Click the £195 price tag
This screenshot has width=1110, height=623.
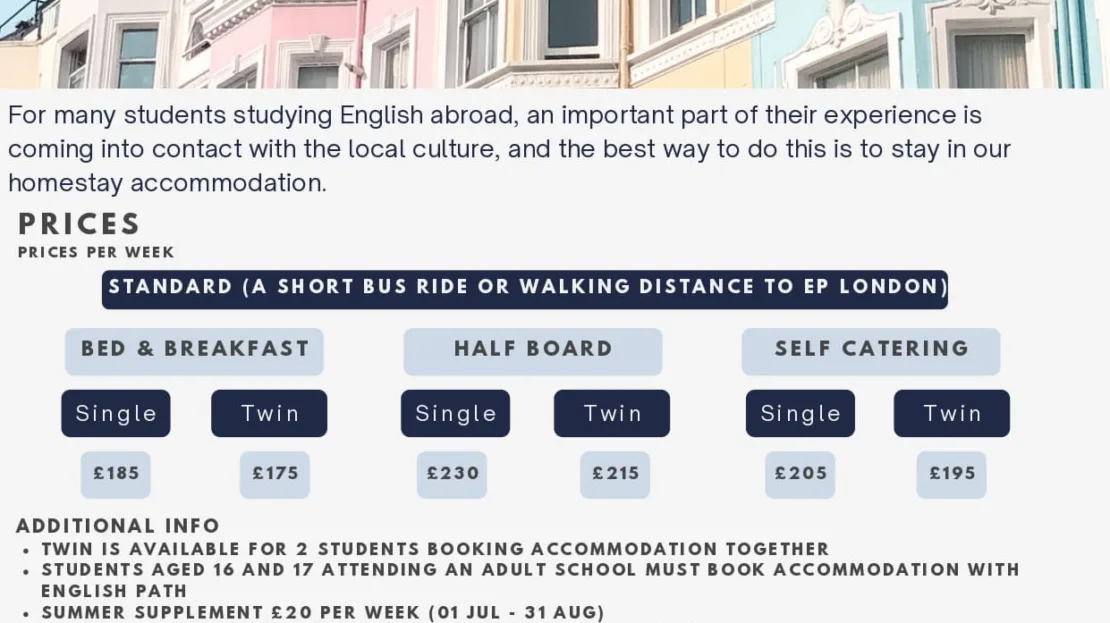[951, 474]
